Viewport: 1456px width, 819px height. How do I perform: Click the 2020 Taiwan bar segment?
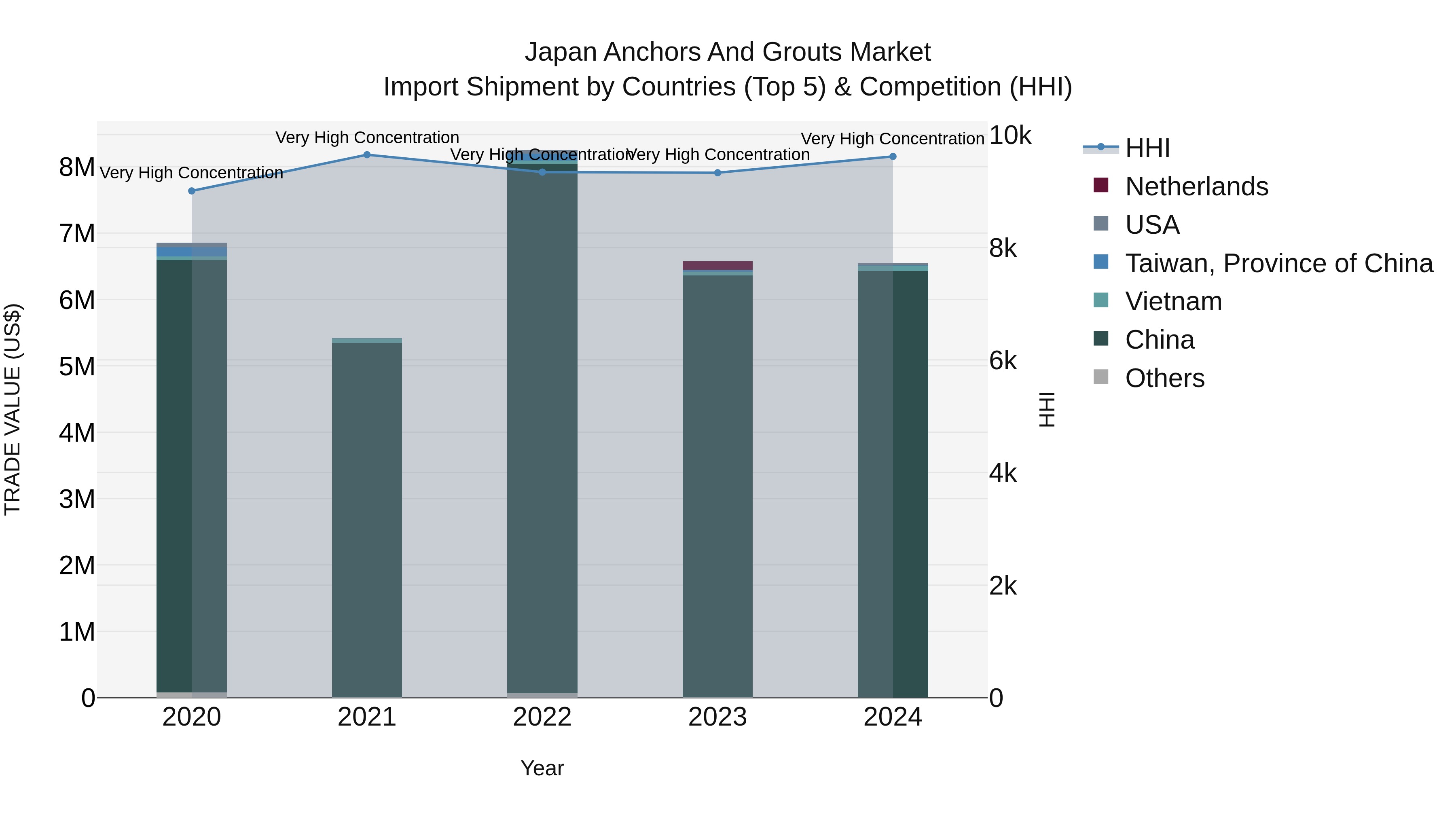[192, 252]
